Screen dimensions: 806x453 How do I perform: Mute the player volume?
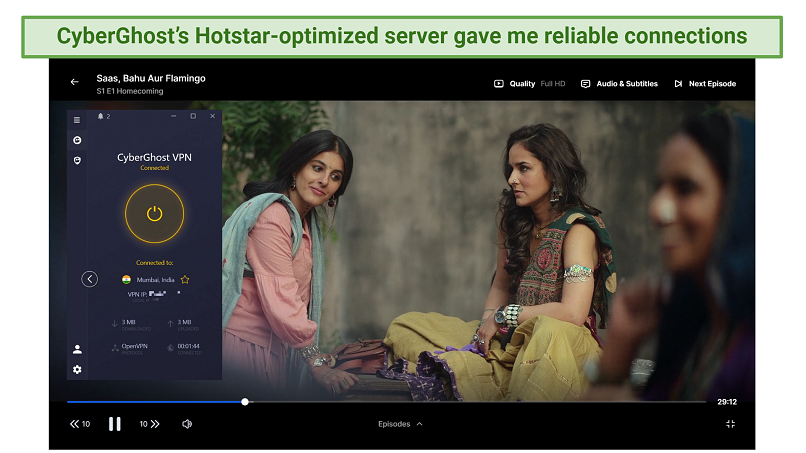pos(187,424)
